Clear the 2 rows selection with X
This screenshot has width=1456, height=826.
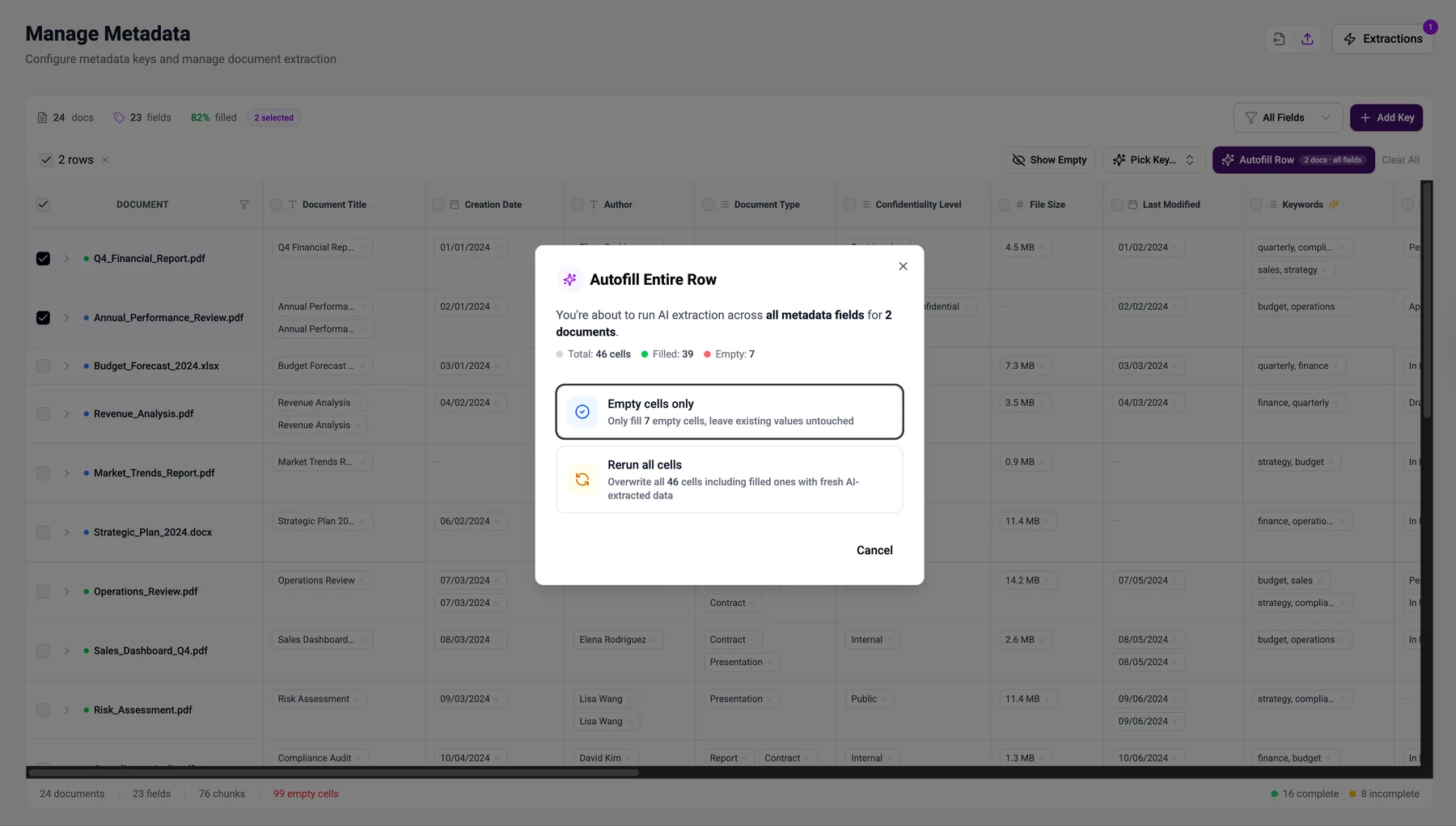[105, 160]
